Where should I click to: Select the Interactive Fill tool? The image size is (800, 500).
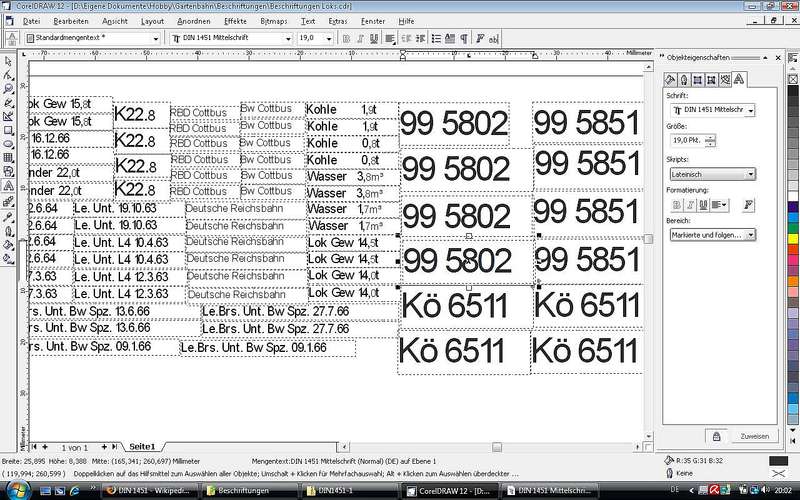8,259
